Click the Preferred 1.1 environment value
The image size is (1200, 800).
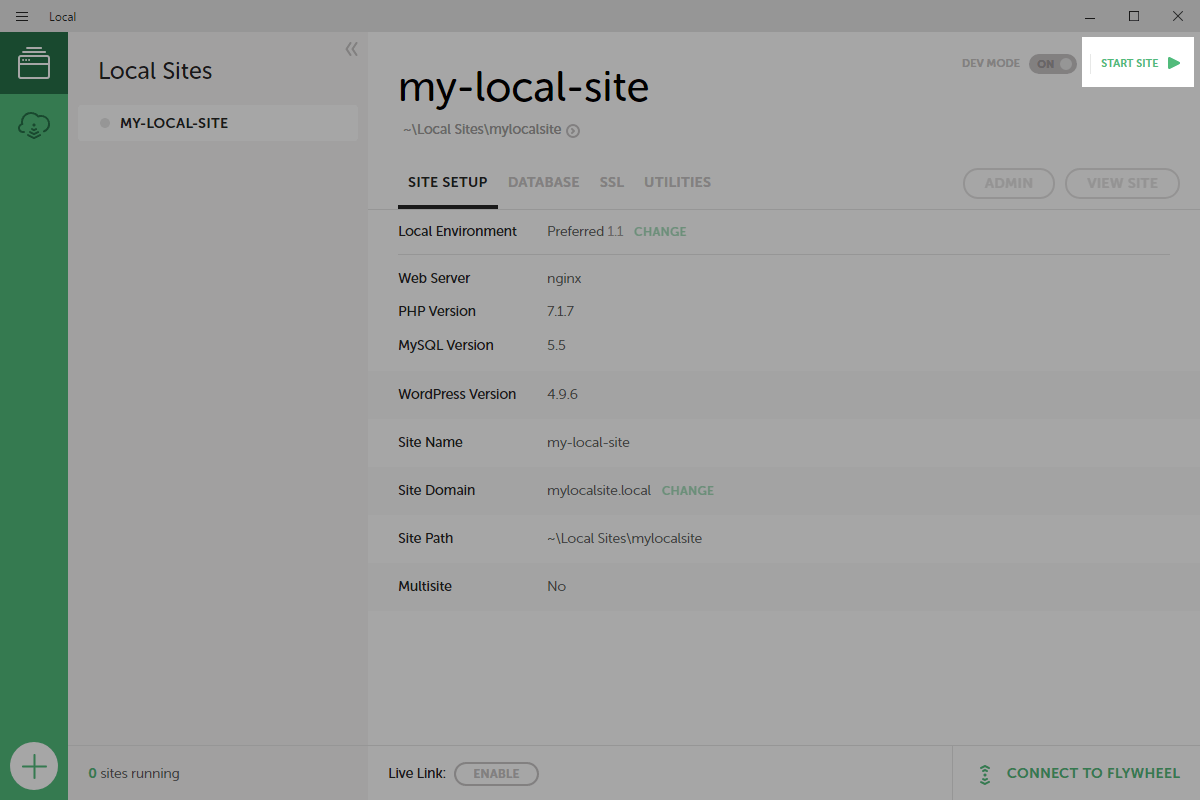click(x=585, y=231)
